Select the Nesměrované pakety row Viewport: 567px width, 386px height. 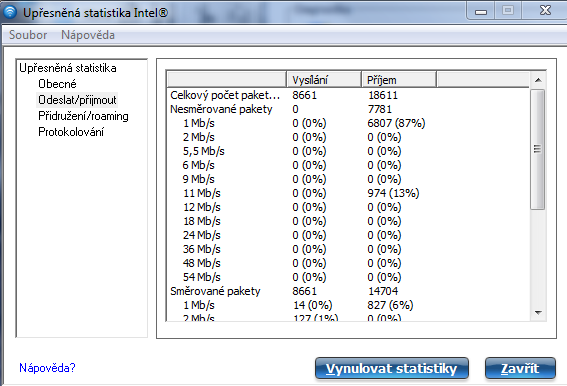point(348,109)
